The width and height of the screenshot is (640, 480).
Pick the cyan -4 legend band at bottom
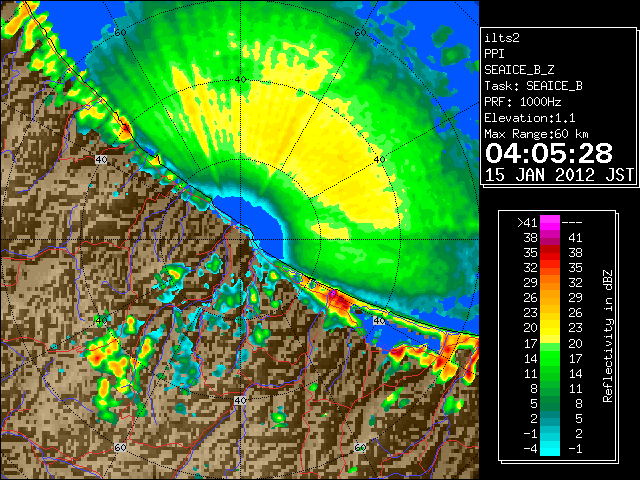click(550, 449)
